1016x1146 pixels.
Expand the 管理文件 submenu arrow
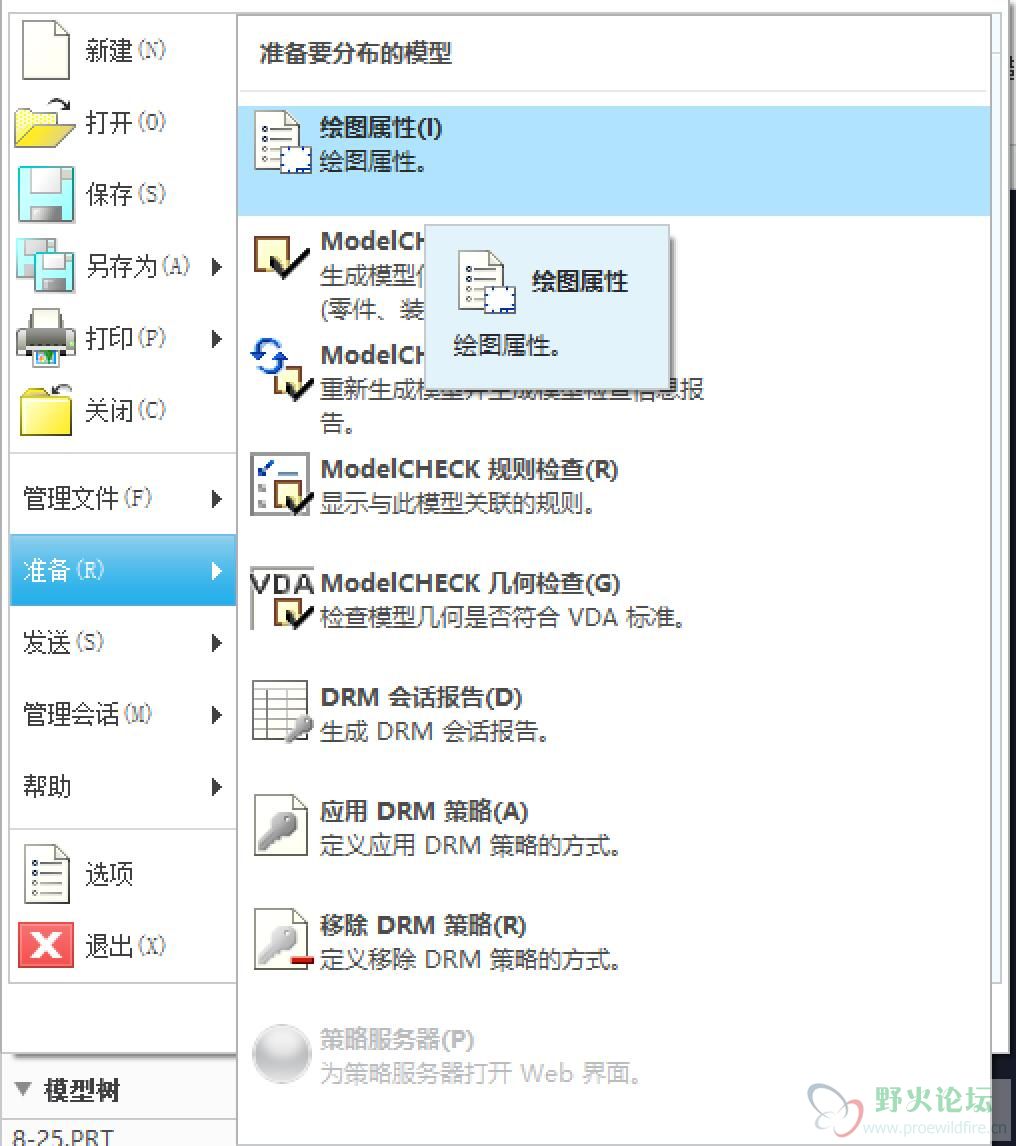tap(216, 499)
